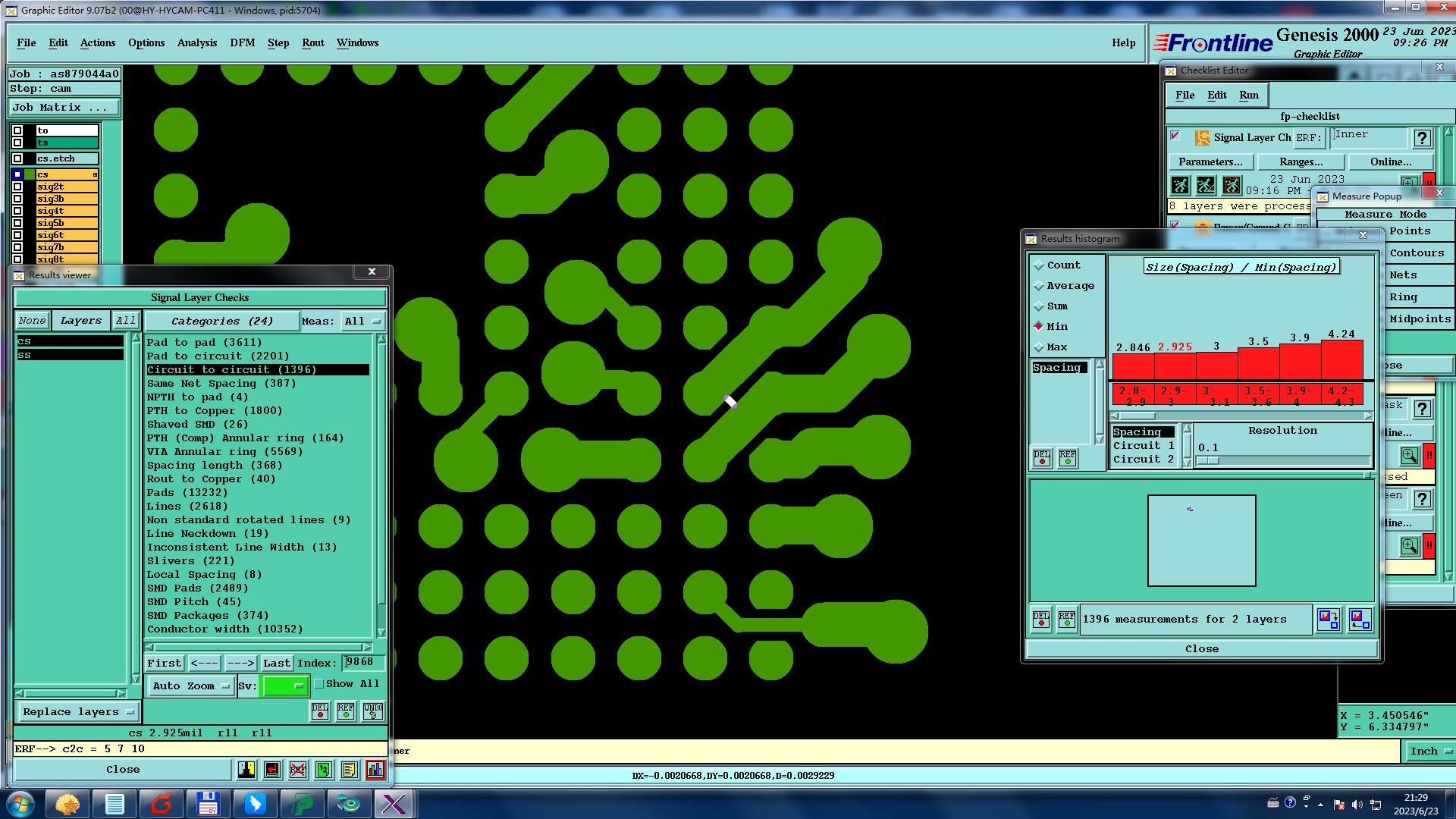Enable the Show All checkbox
The image size is (1456, 819).
(320, 684)
